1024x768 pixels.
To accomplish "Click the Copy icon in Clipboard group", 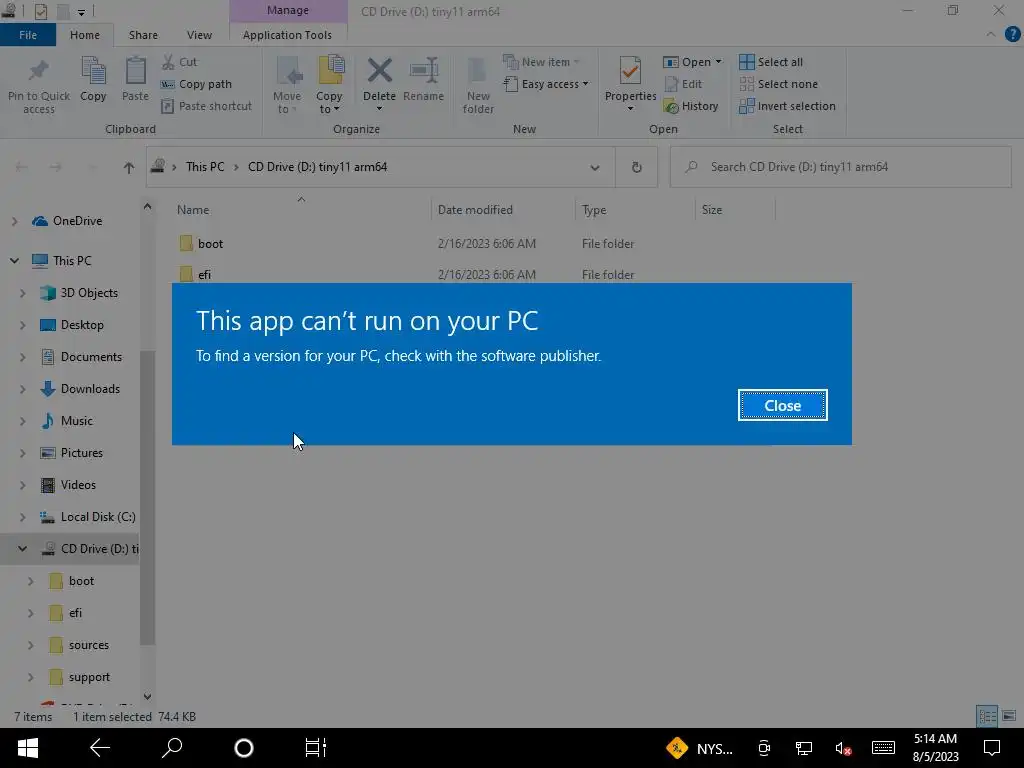I will click(x=93, y=72).
